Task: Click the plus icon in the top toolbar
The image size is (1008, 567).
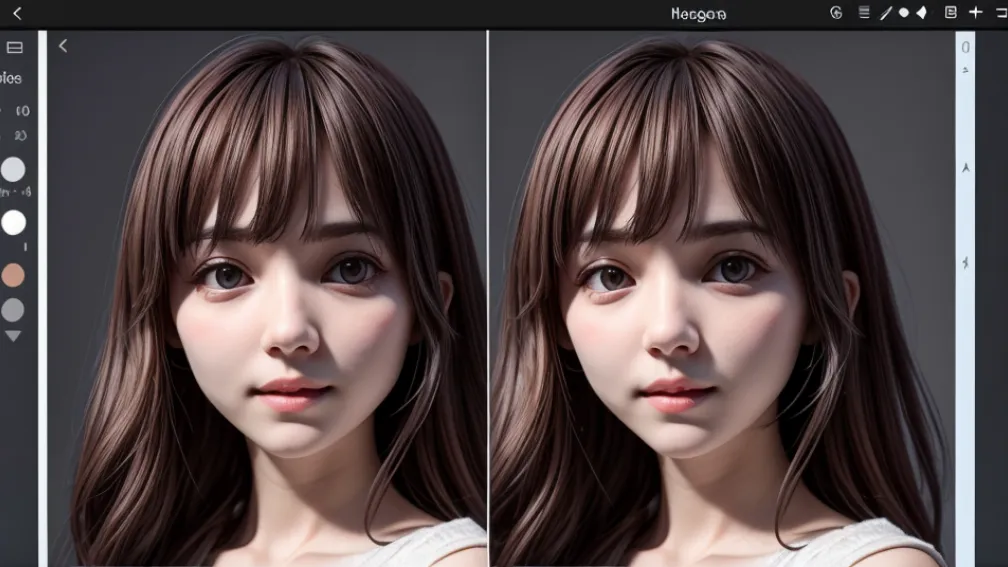Action: click(976, 13)
